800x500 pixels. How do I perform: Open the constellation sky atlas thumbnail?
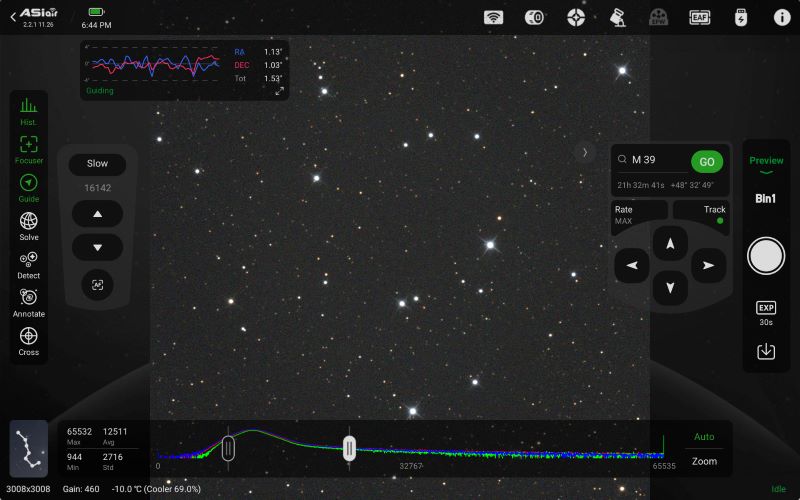point(29,448)
